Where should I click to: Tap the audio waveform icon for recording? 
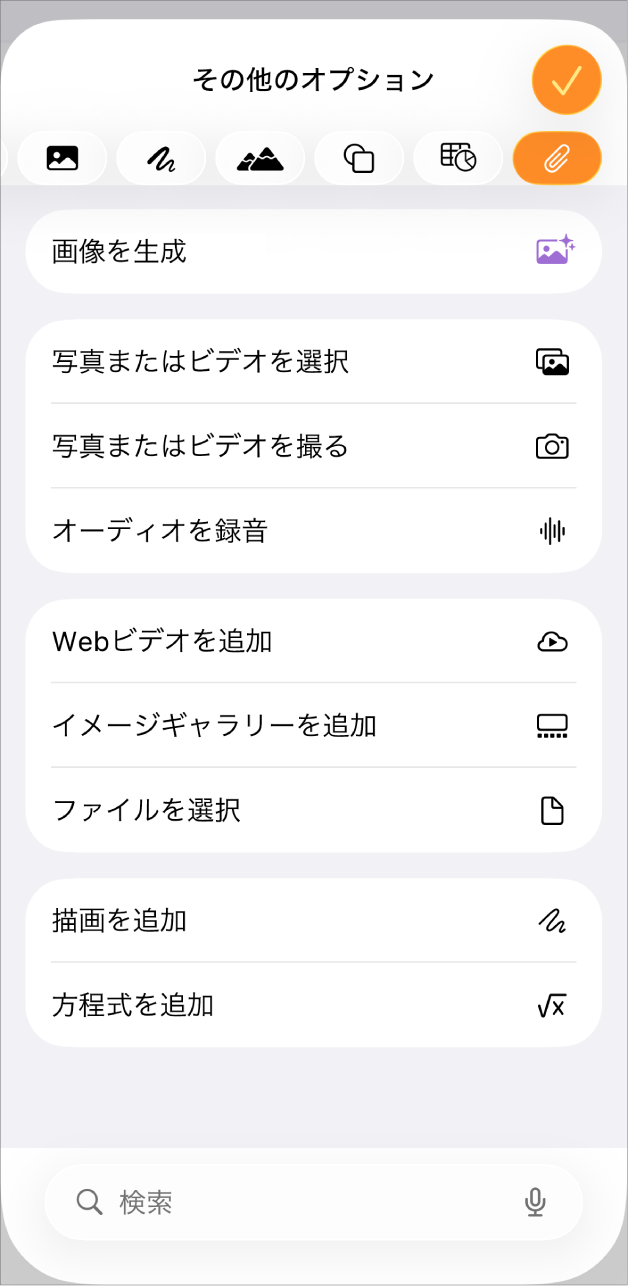554,531
